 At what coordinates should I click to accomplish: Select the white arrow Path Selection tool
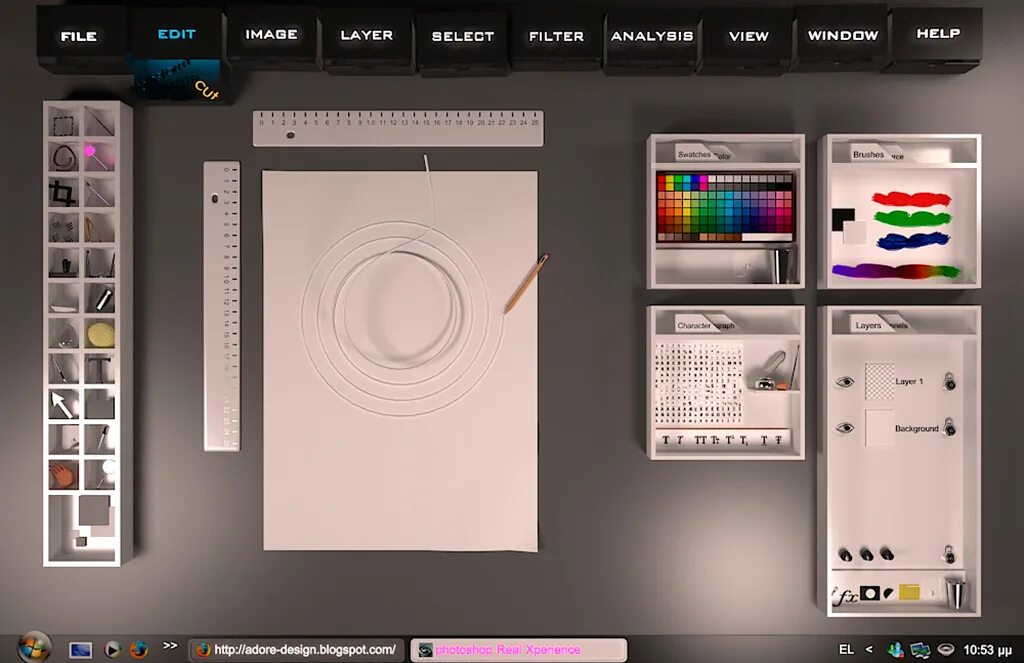click(63, 404)
